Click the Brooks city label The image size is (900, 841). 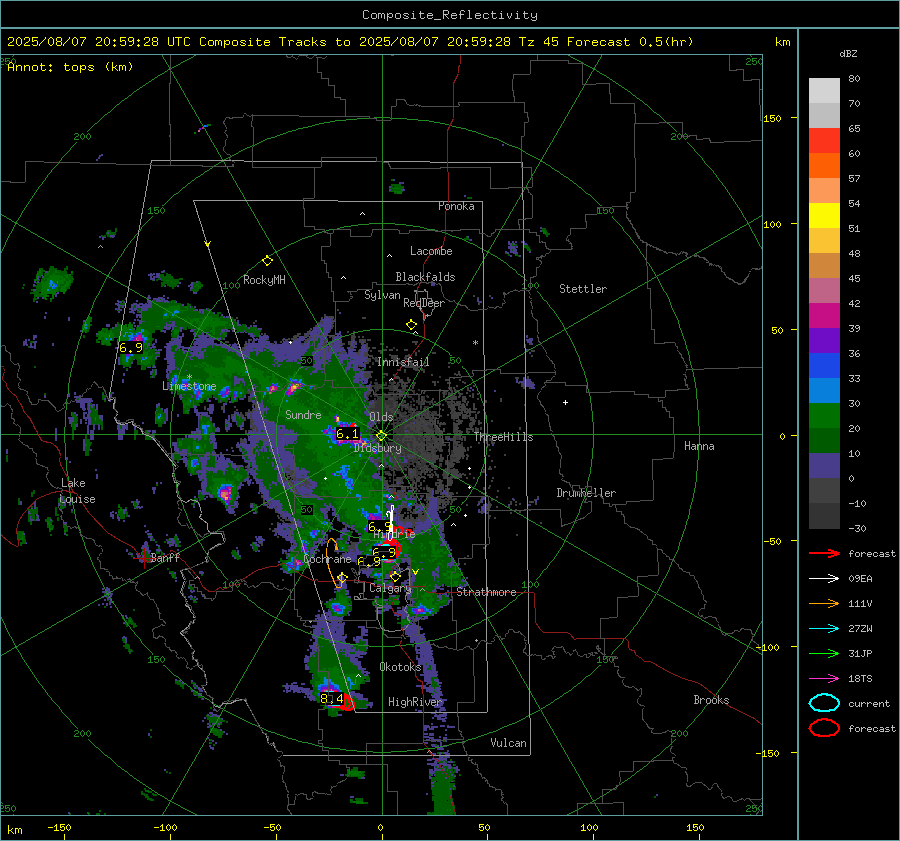click(711, 700)
